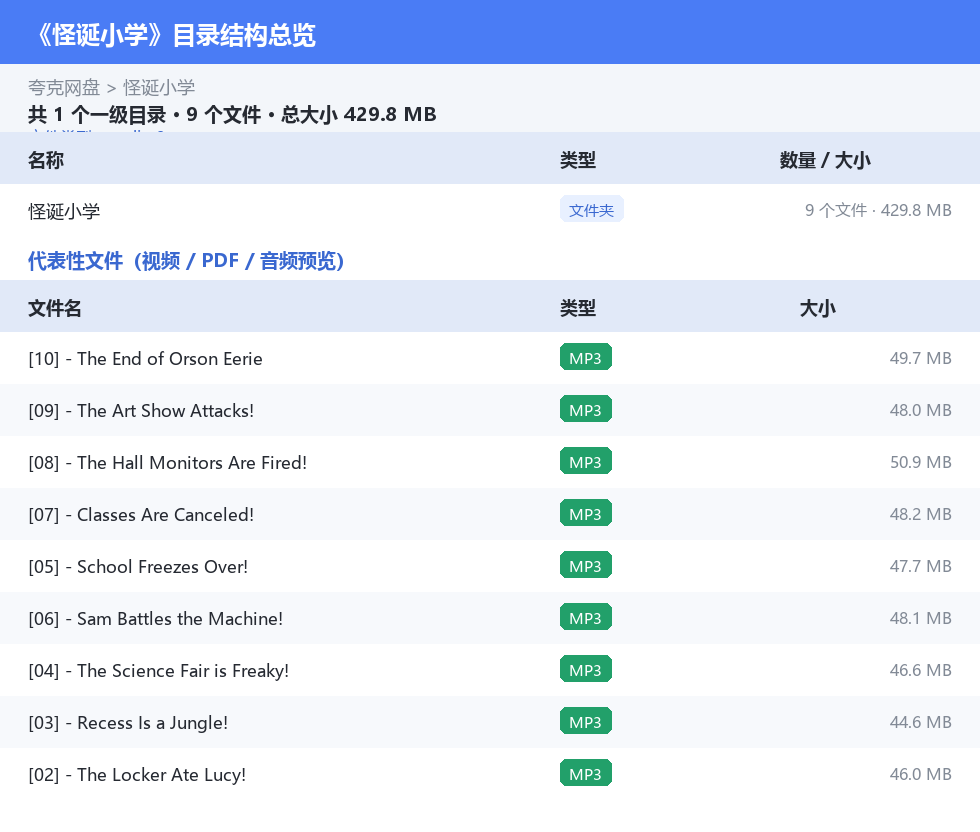Viewport: 980px width, 832px height.
Task: Select '[10] - The End of Orson Eerie'
Action: 145,359
